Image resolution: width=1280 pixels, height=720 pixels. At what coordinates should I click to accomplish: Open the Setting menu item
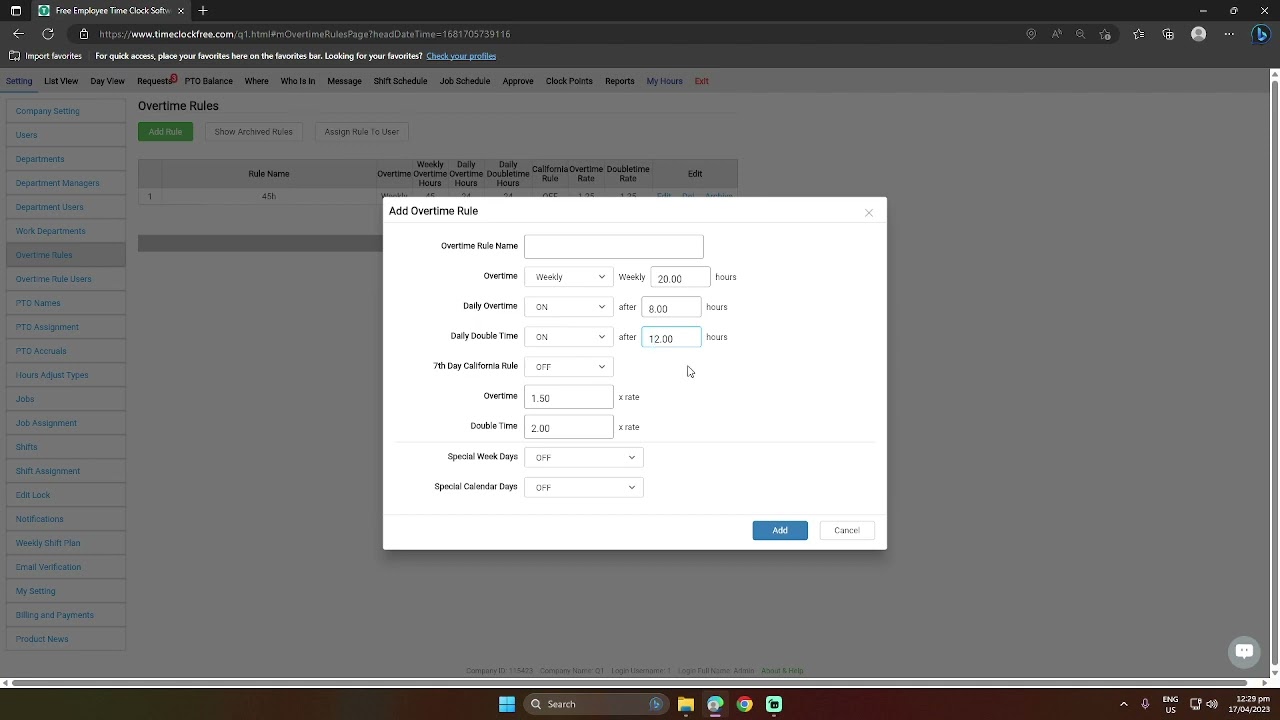[19, 81]
